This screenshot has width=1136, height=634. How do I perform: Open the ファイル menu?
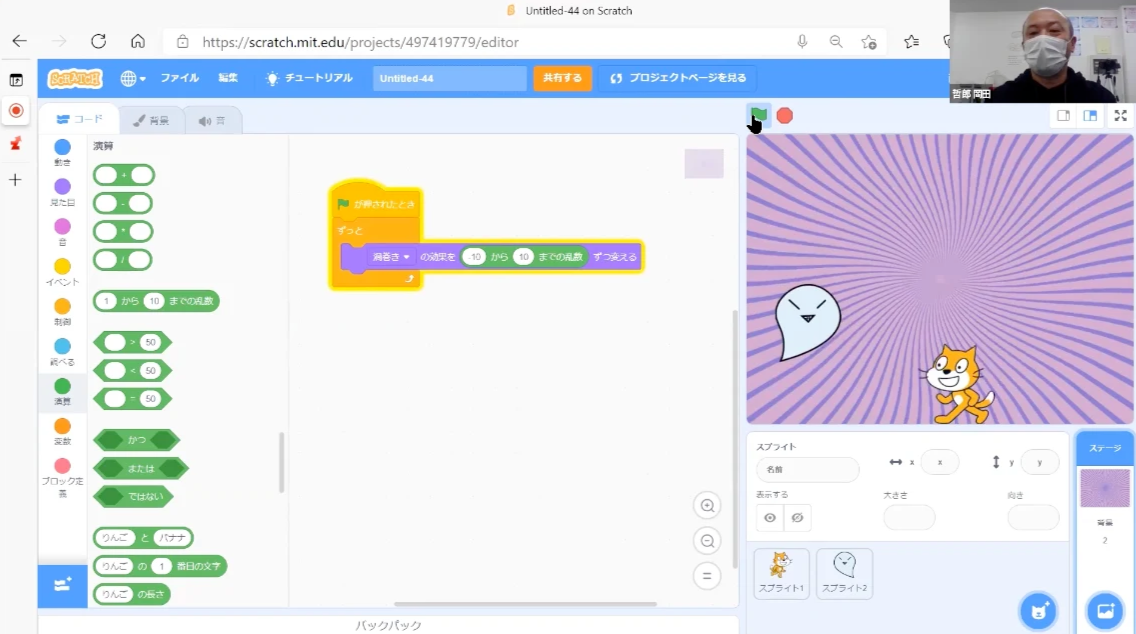pos(180,78)
